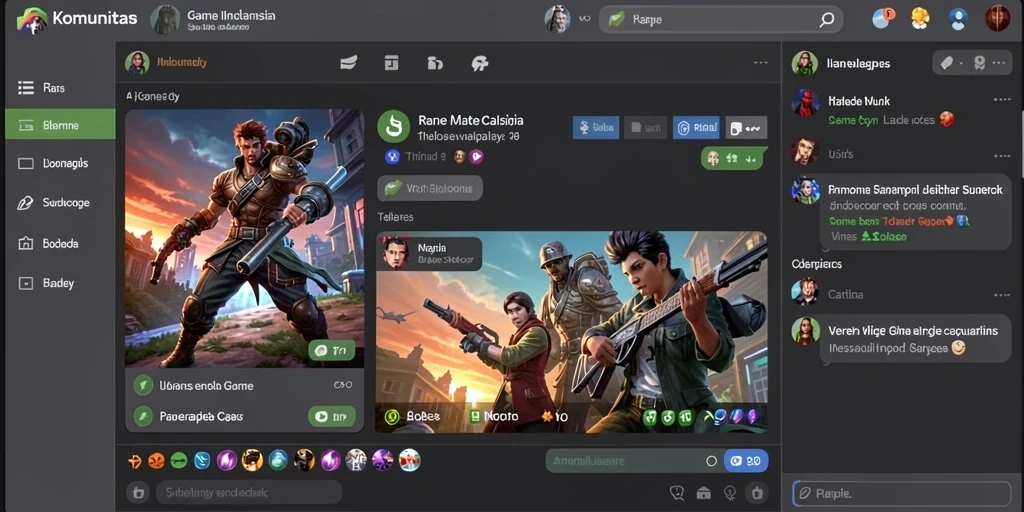Click the brown user avatar at top right
Screen dimensions: 1024x512
[x=998, y=18]
